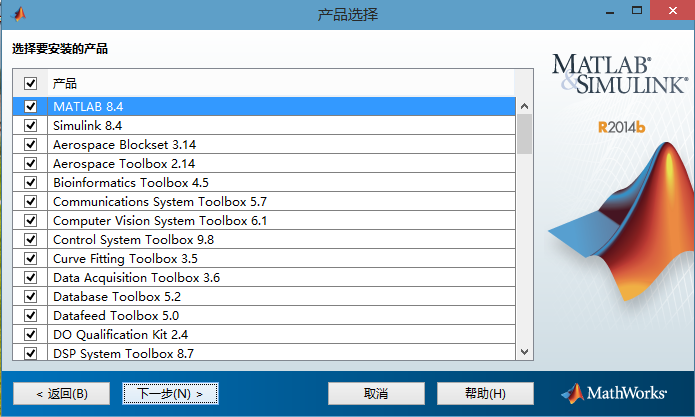Disable Curve Fitting Toolbox 3.5 checkbox
Screen dimensions: 695x417
point(30,258)
